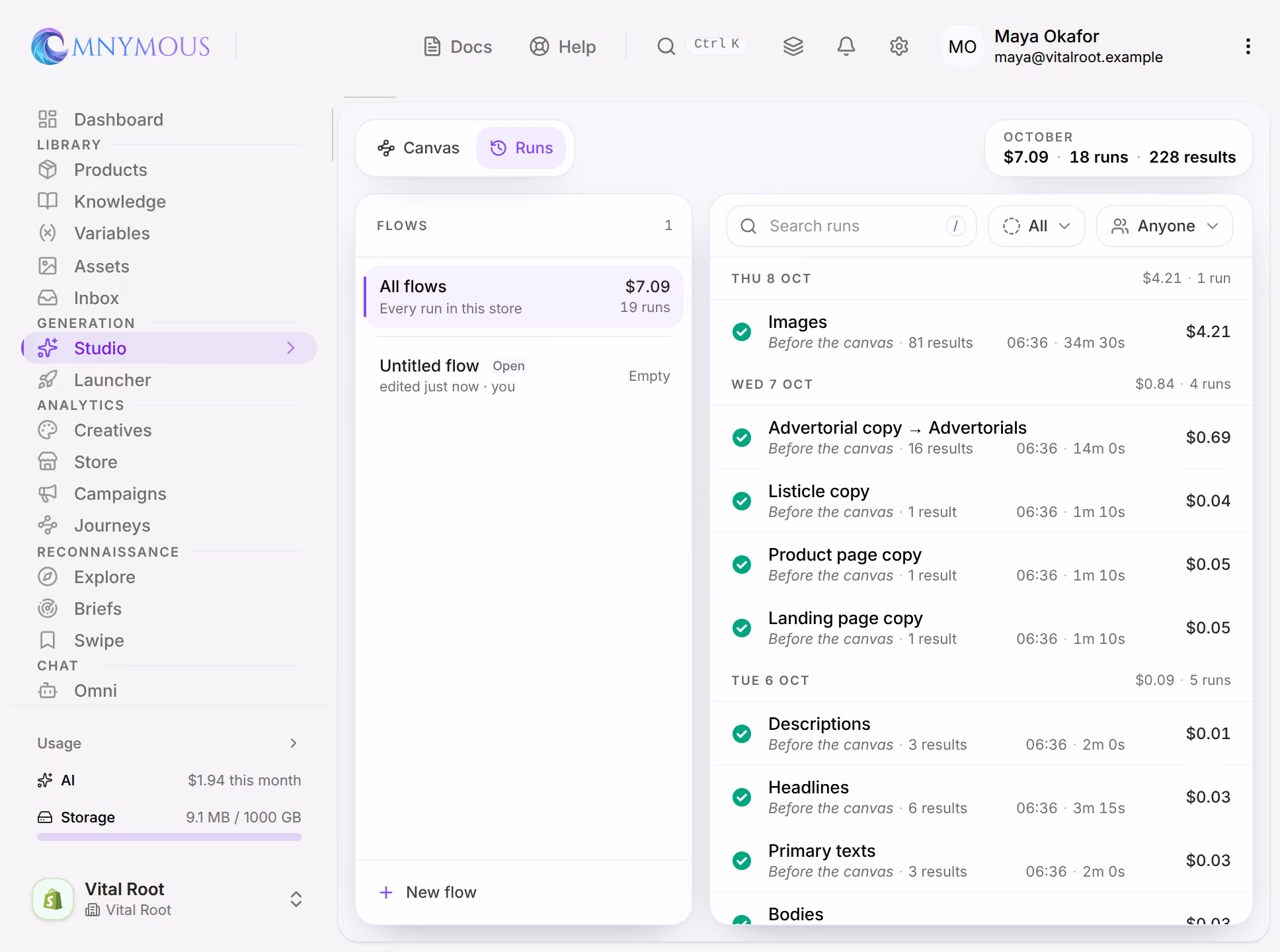Open notifications bell
The height and width of the screenshot is (952, 1280).
846,46
